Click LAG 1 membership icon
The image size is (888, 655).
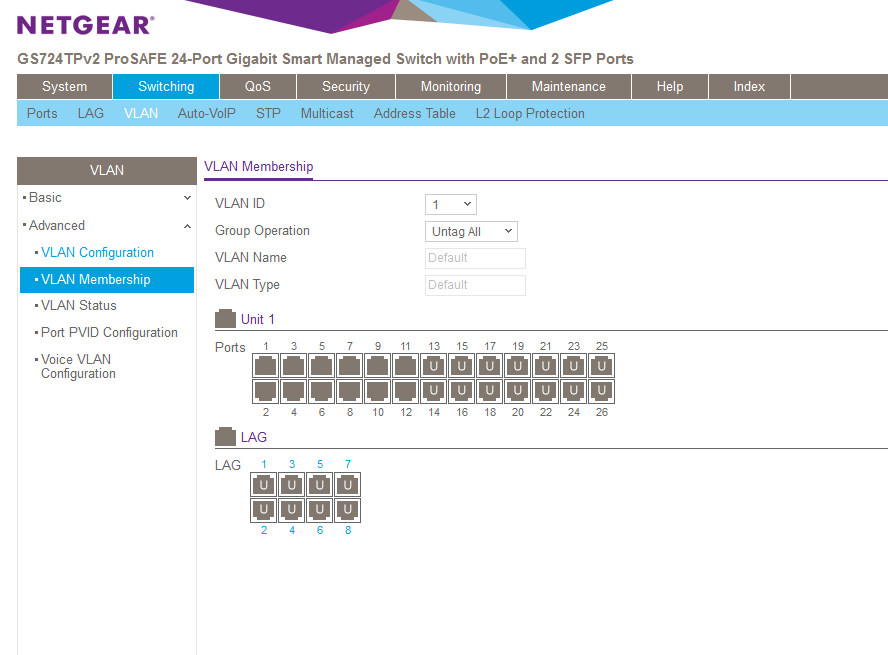[264, 485]
